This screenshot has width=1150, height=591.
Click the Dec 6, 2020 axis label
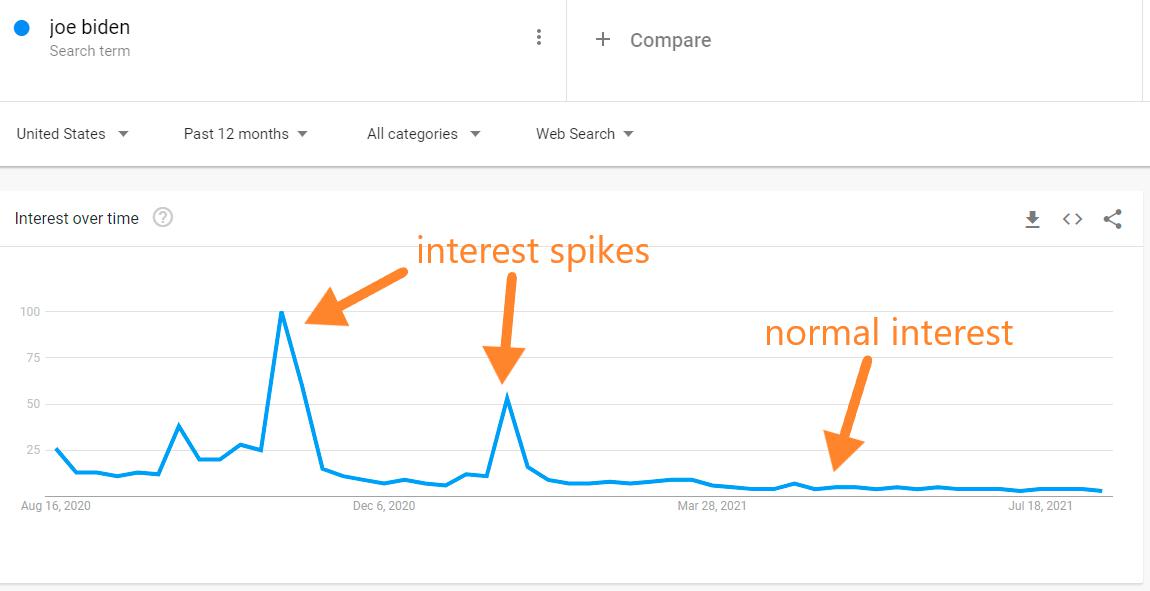click(384, 506)
